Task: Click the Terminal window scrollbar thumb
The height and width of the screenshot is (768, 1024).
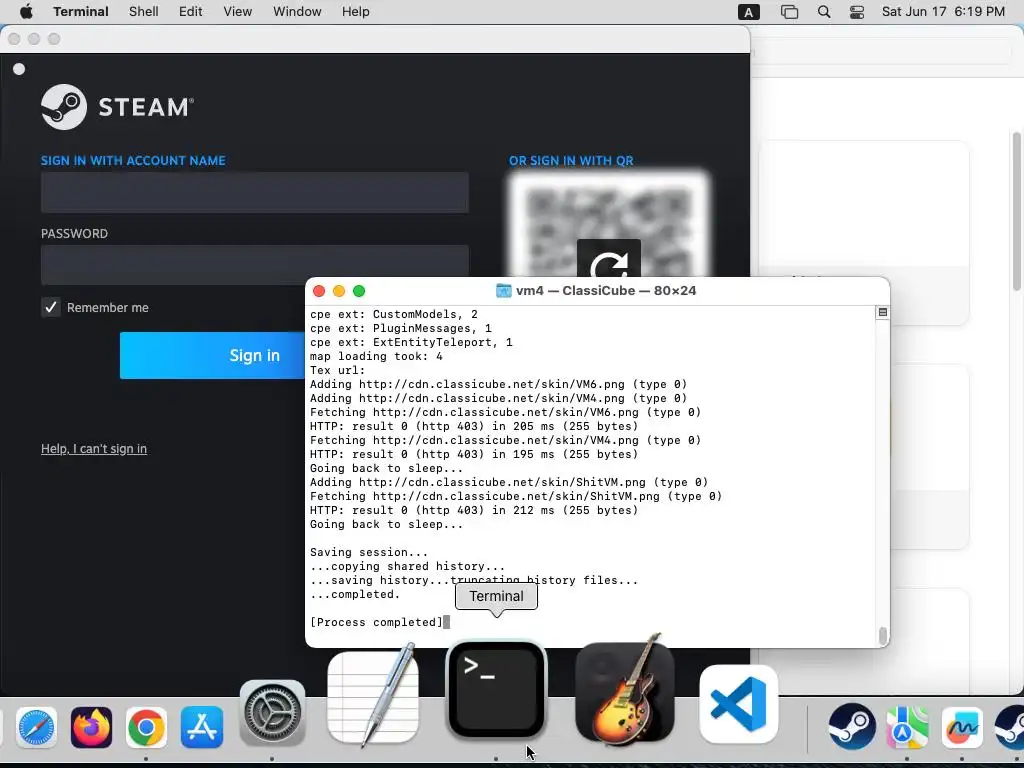Action: (x=883, y=635)
